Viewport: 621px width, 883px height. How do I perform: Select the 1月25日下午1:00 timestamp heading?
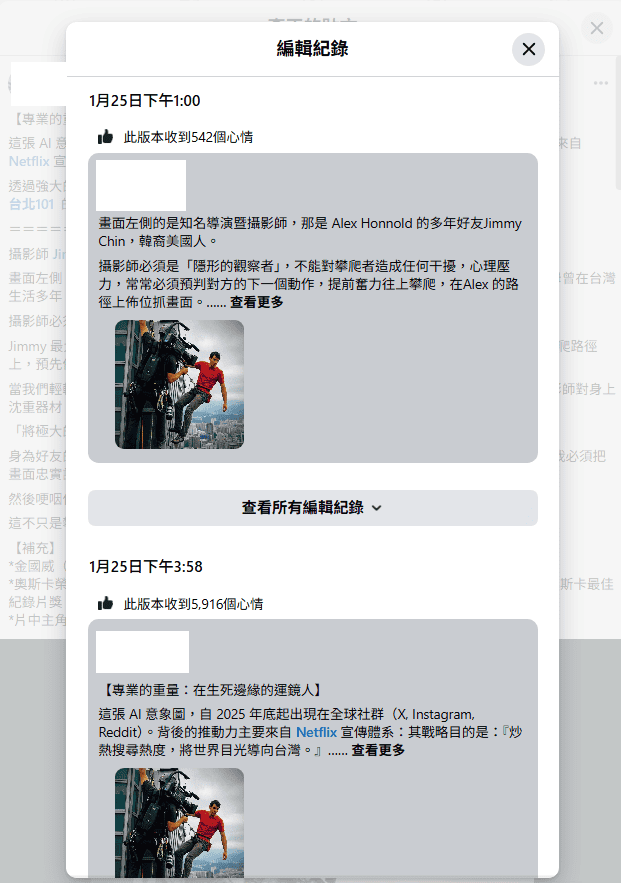click(x=144, y=101)
